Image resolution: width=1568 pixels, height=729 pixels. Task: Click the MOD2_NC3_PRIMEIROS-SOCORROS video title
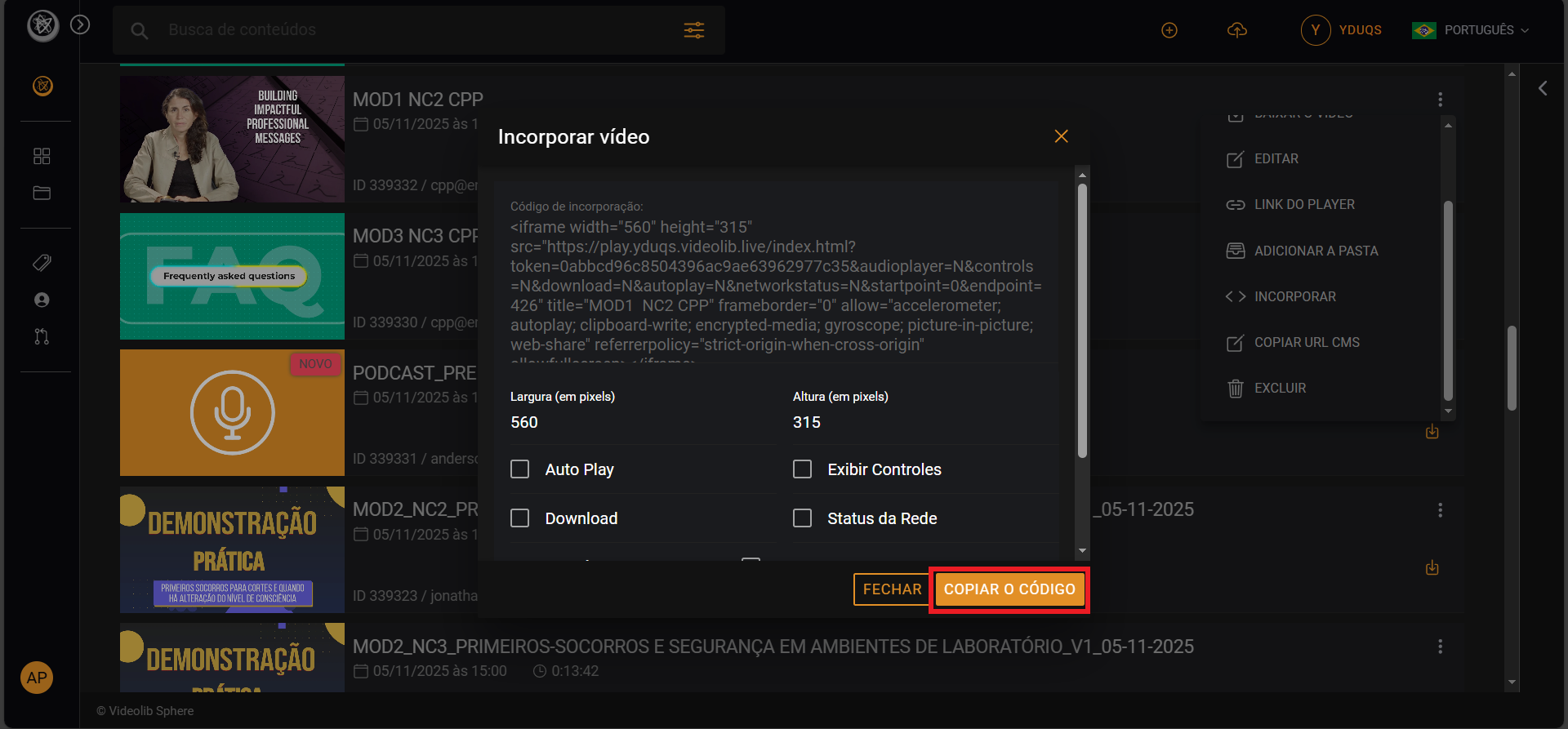[x=773, y=647]
